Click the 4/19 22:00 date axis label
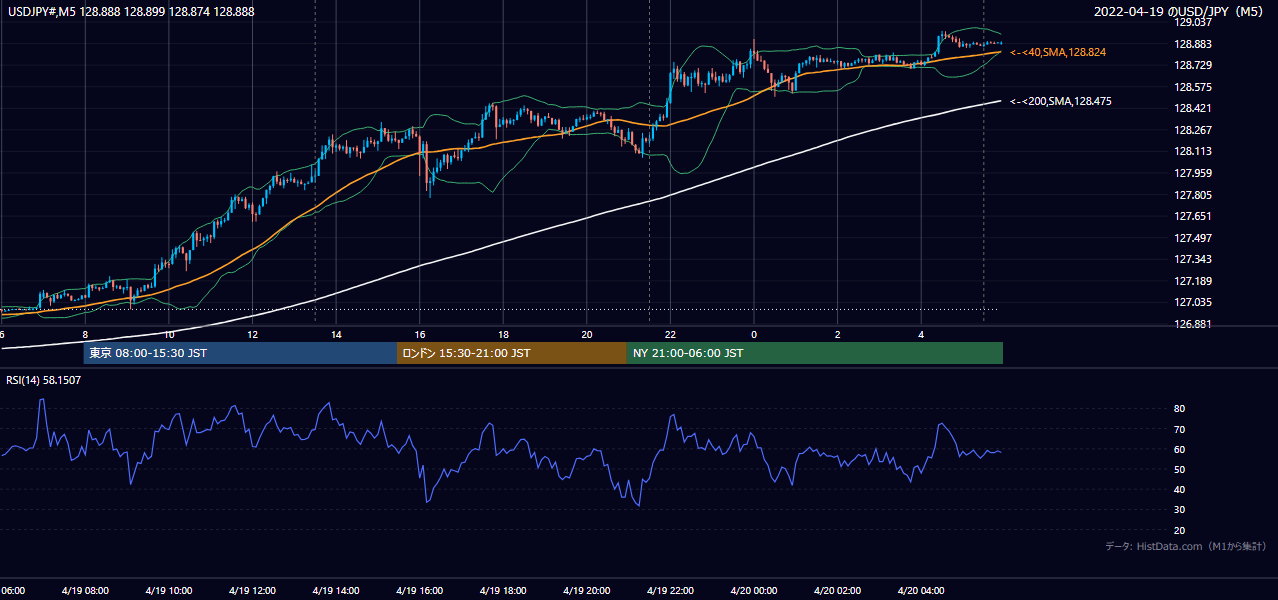 tap(670, 591)
